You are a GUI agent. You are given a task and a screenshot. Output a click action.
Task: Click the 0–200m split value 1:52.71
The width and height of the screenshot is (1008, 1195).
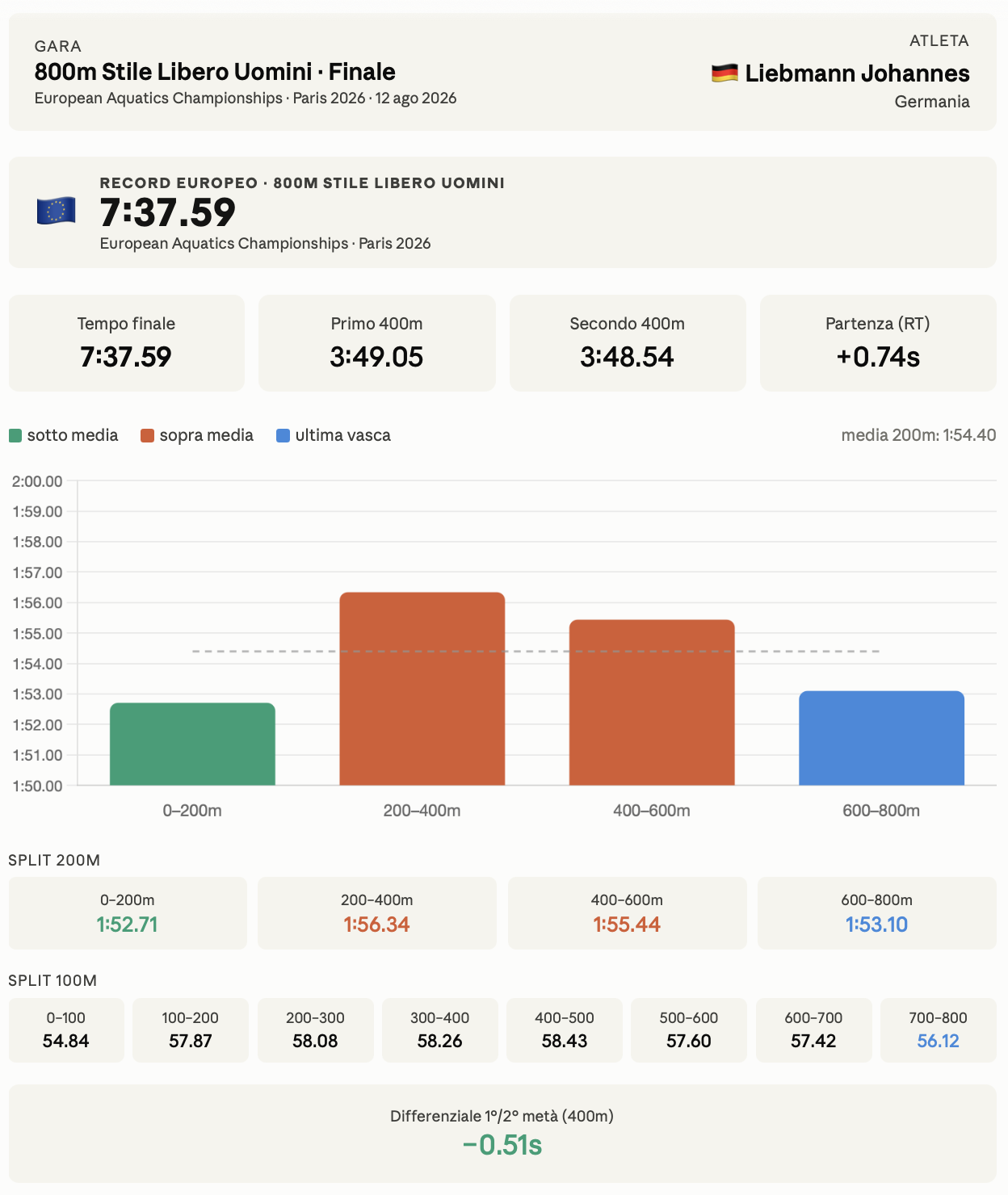(128, 925)
